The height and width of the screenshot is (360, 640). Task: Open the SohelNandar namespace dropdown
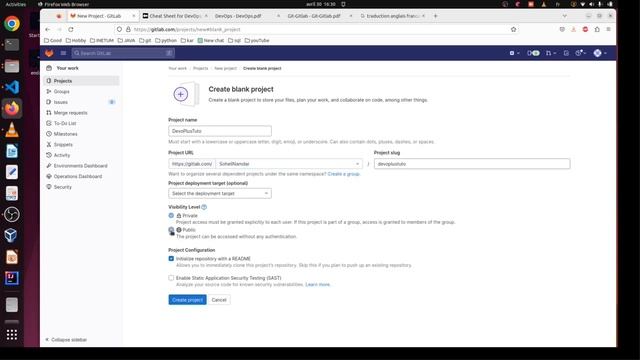coord(289,164)
